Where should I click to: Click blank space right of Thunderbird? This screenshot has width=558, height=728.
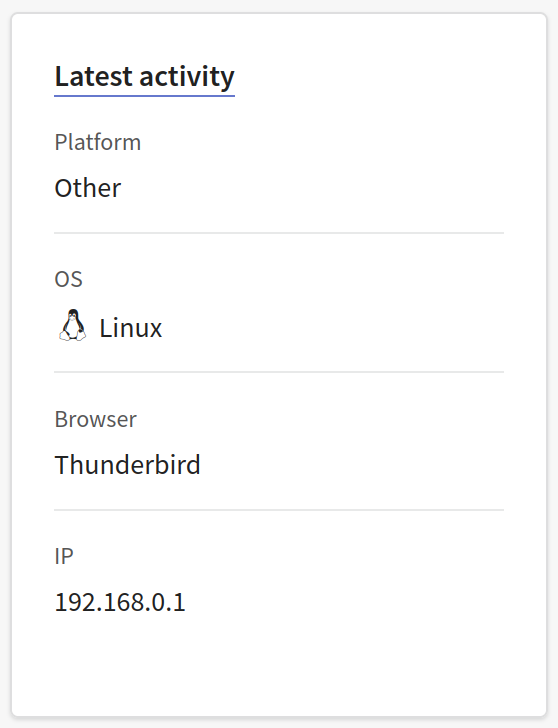(353, 465)
